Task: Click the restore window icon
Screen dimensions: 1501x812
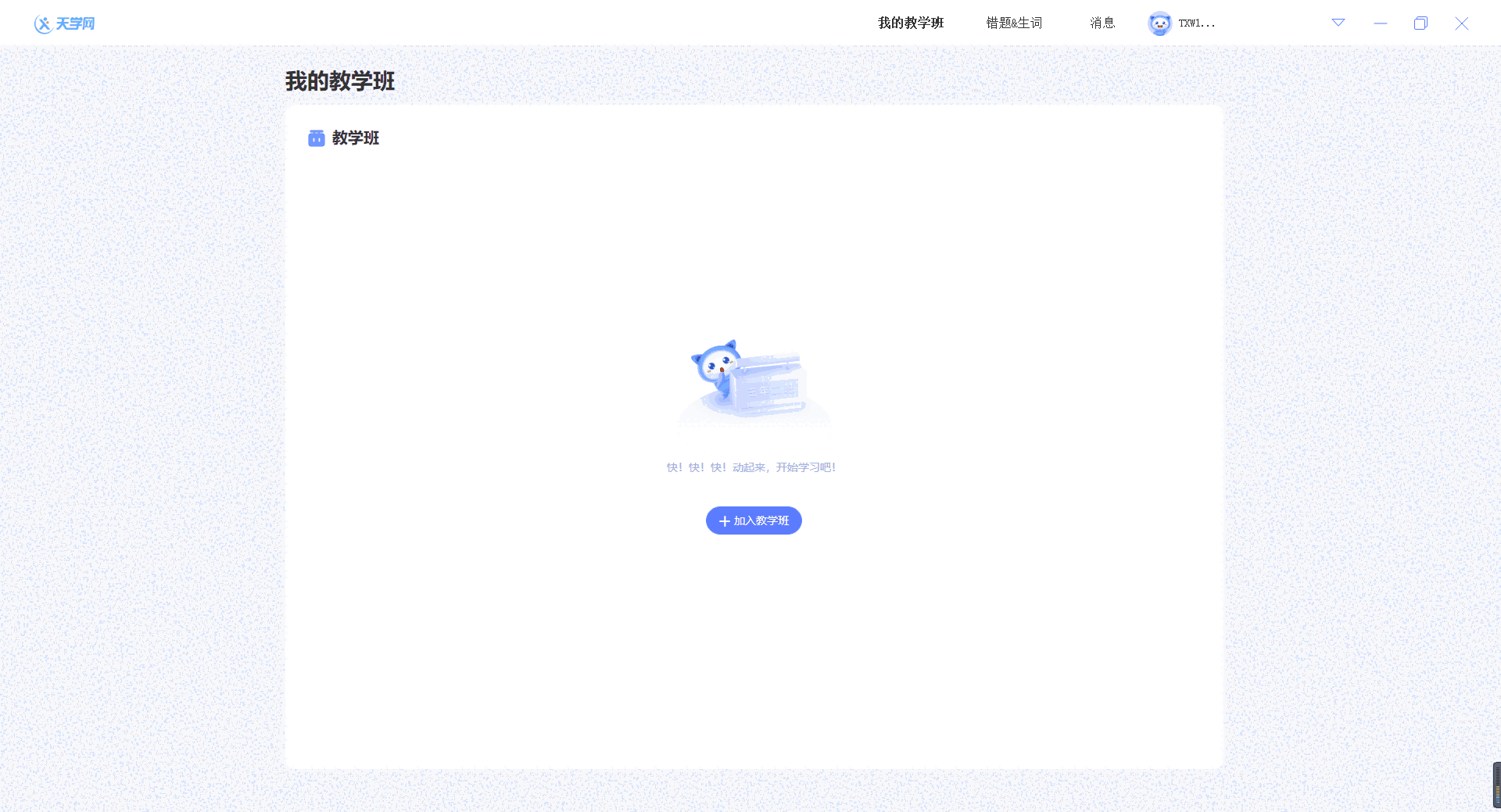Action: point(1420,23)
